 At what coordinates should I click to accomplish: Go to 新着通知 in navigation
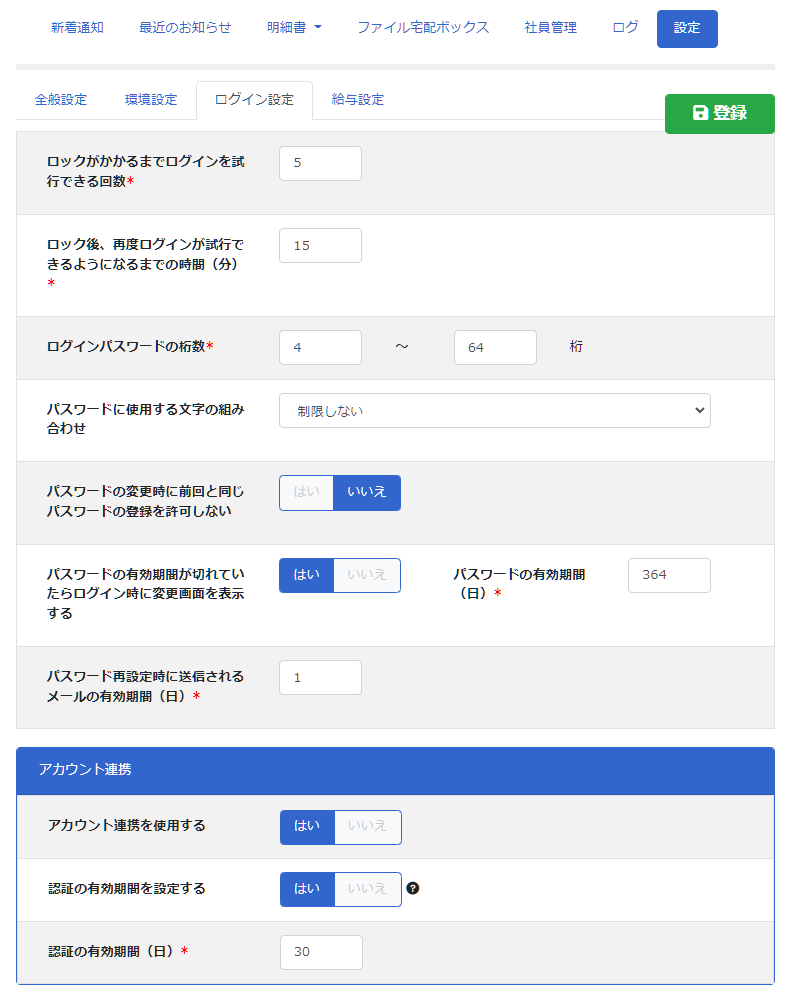tap(77, 28)
